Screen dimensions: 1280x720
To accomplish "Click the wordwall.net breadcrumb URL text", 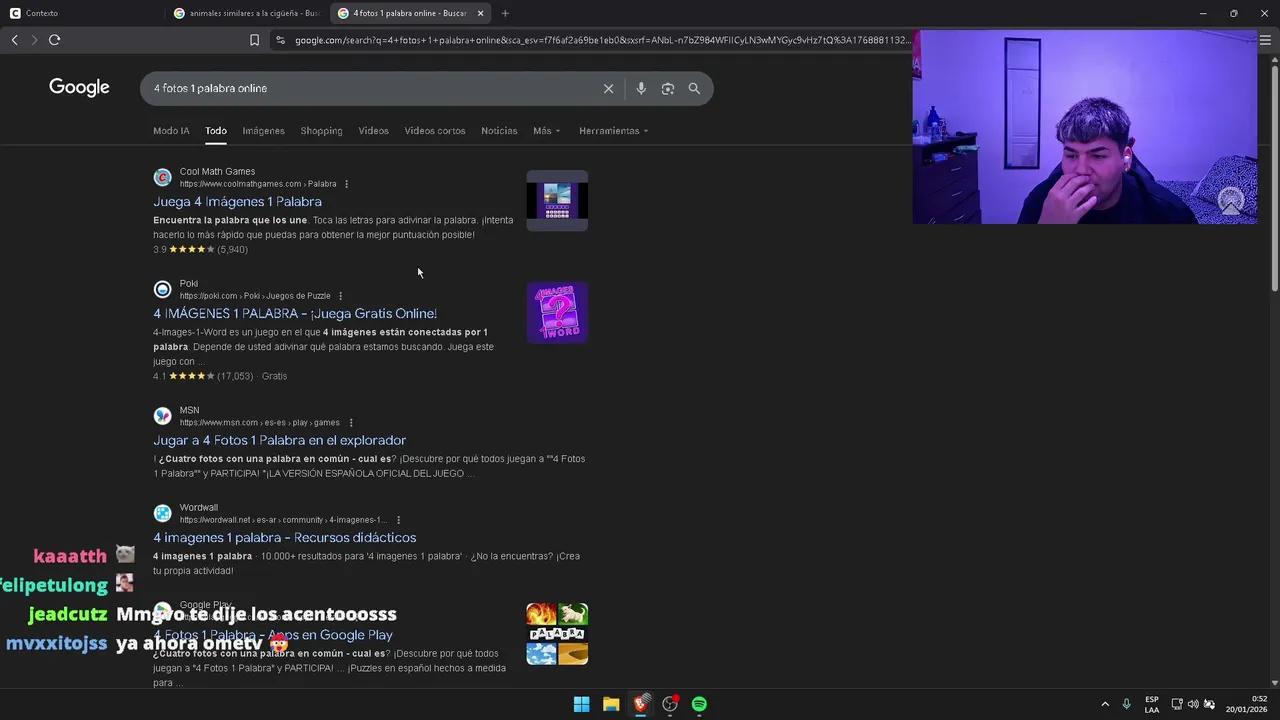I will [284, 520].
